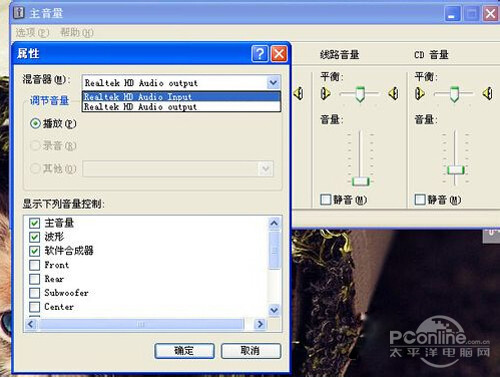
Task: Click the help question mark button in 属性 dialog
Action: click(x=260, y=53)
